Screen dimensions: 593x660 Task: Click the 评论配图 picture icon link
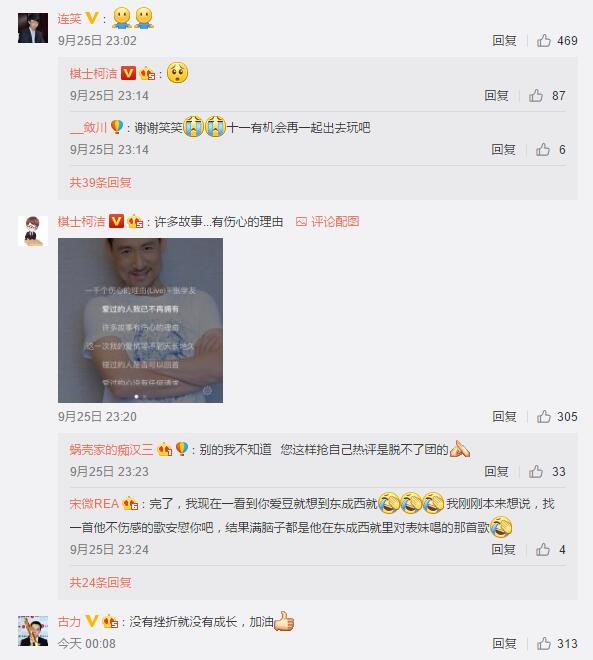(327, 221)
